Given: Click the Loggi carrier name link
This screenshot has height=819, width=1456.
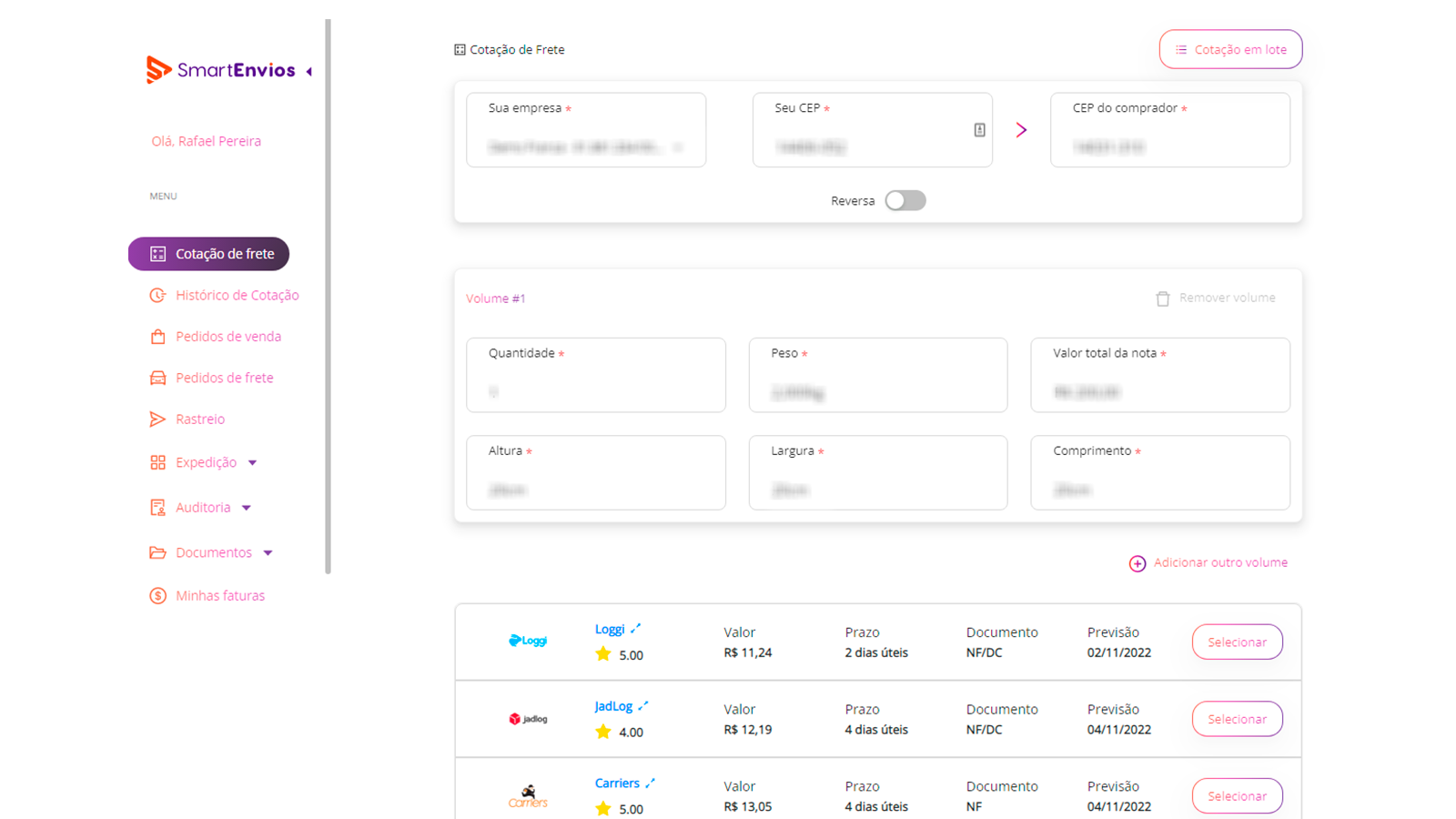Looking at the screenshot, I should 610,629.
